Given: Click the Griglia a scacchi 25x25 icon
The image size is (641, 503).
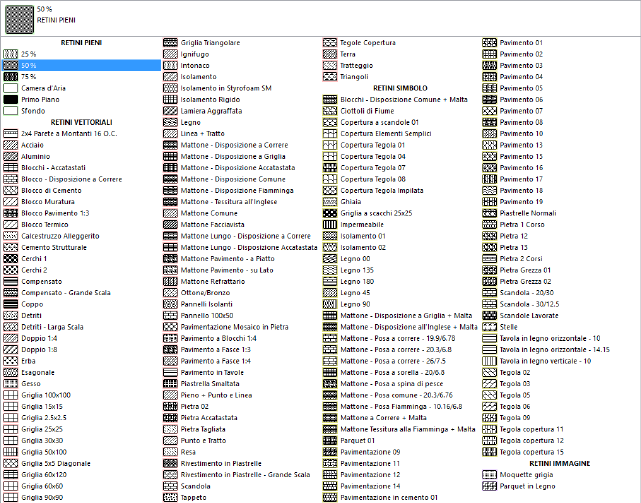Looking at the screenshot, I should click(x=329, y=213).
